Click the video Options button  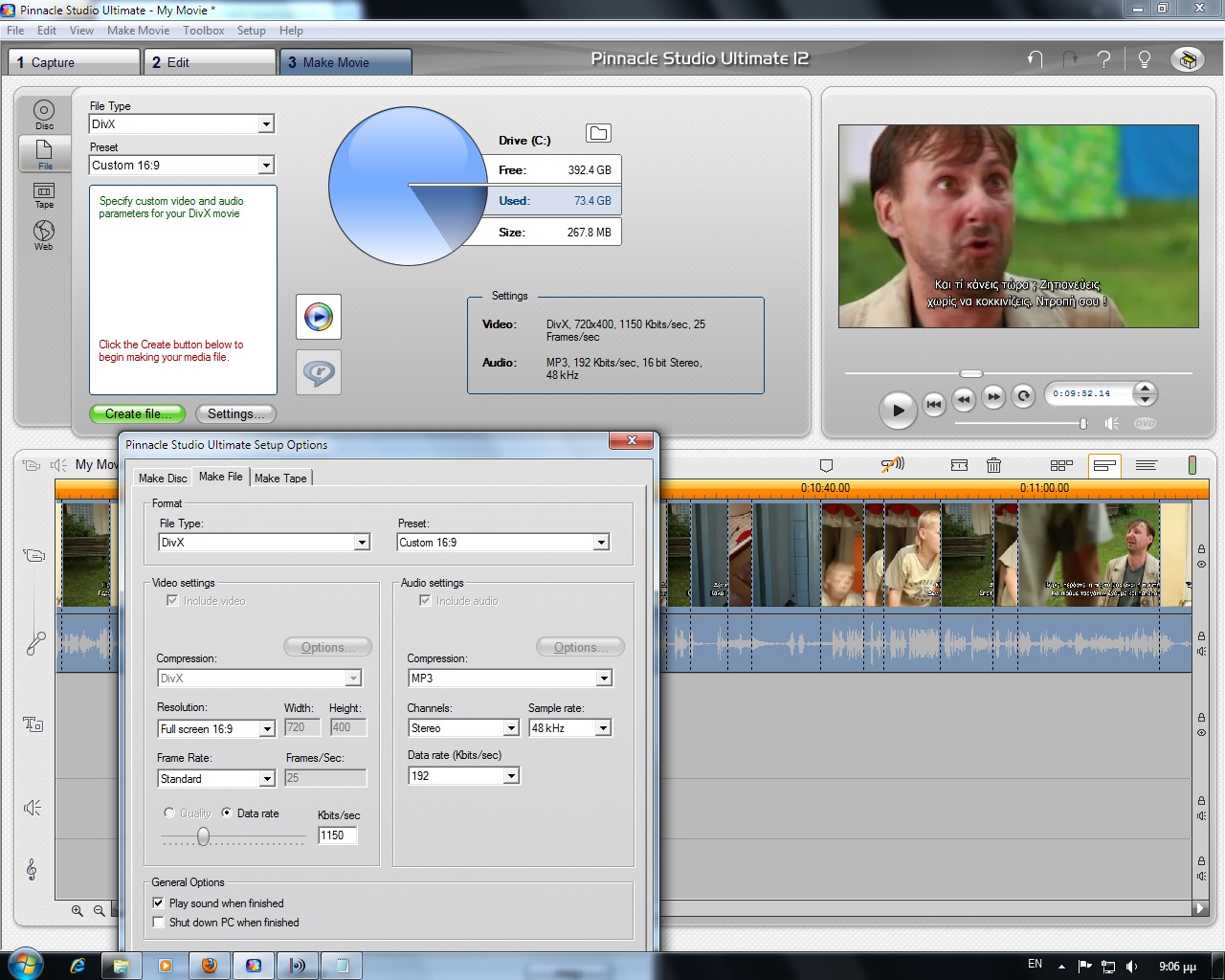click(327, 647)
